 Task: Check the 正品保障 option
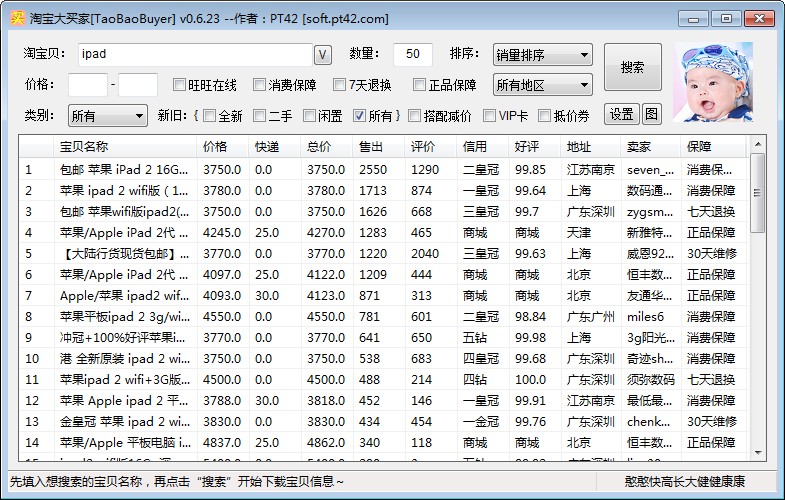point(421,85)
